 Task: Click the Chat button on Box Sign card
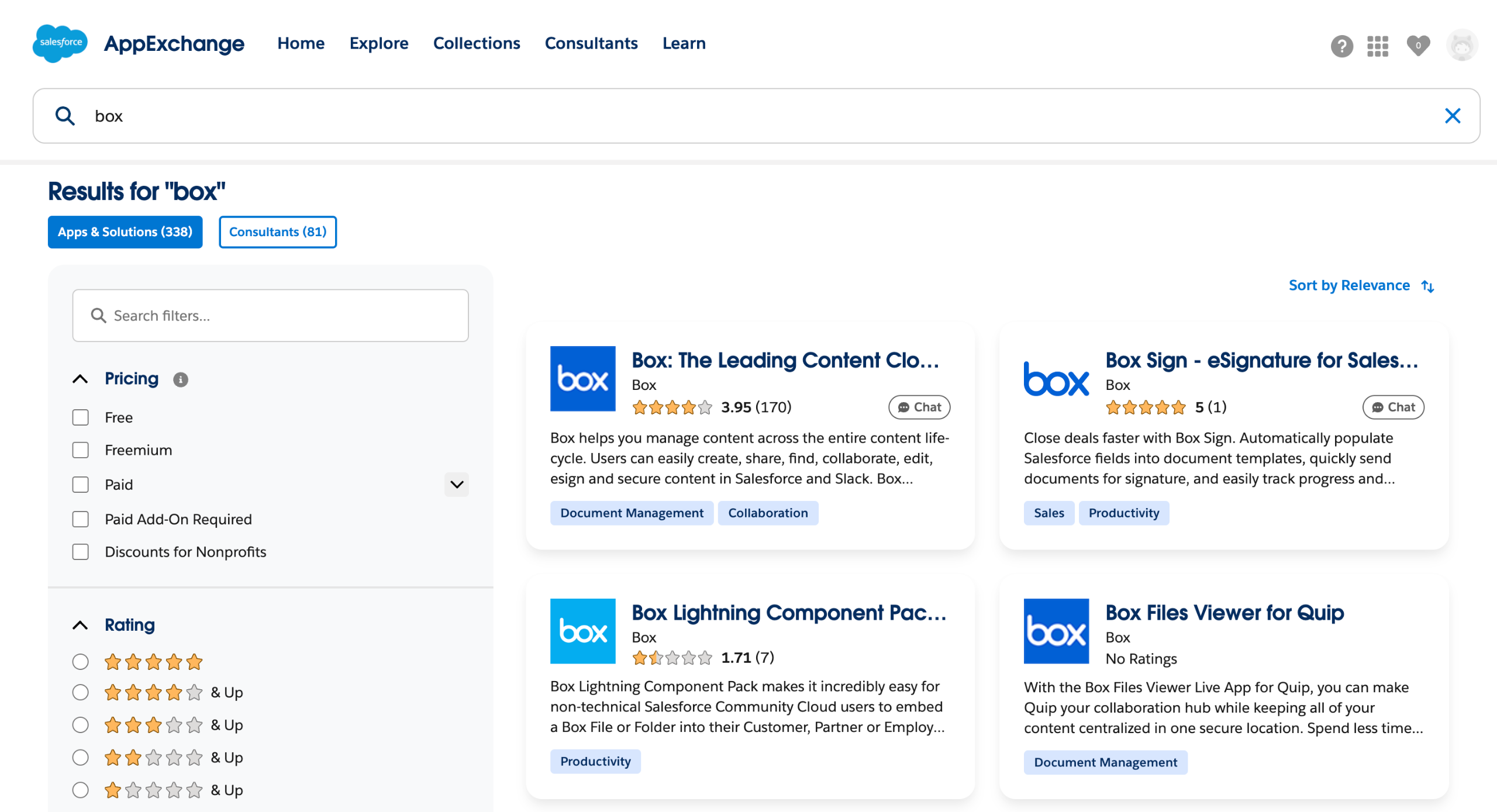(1393, 407)
